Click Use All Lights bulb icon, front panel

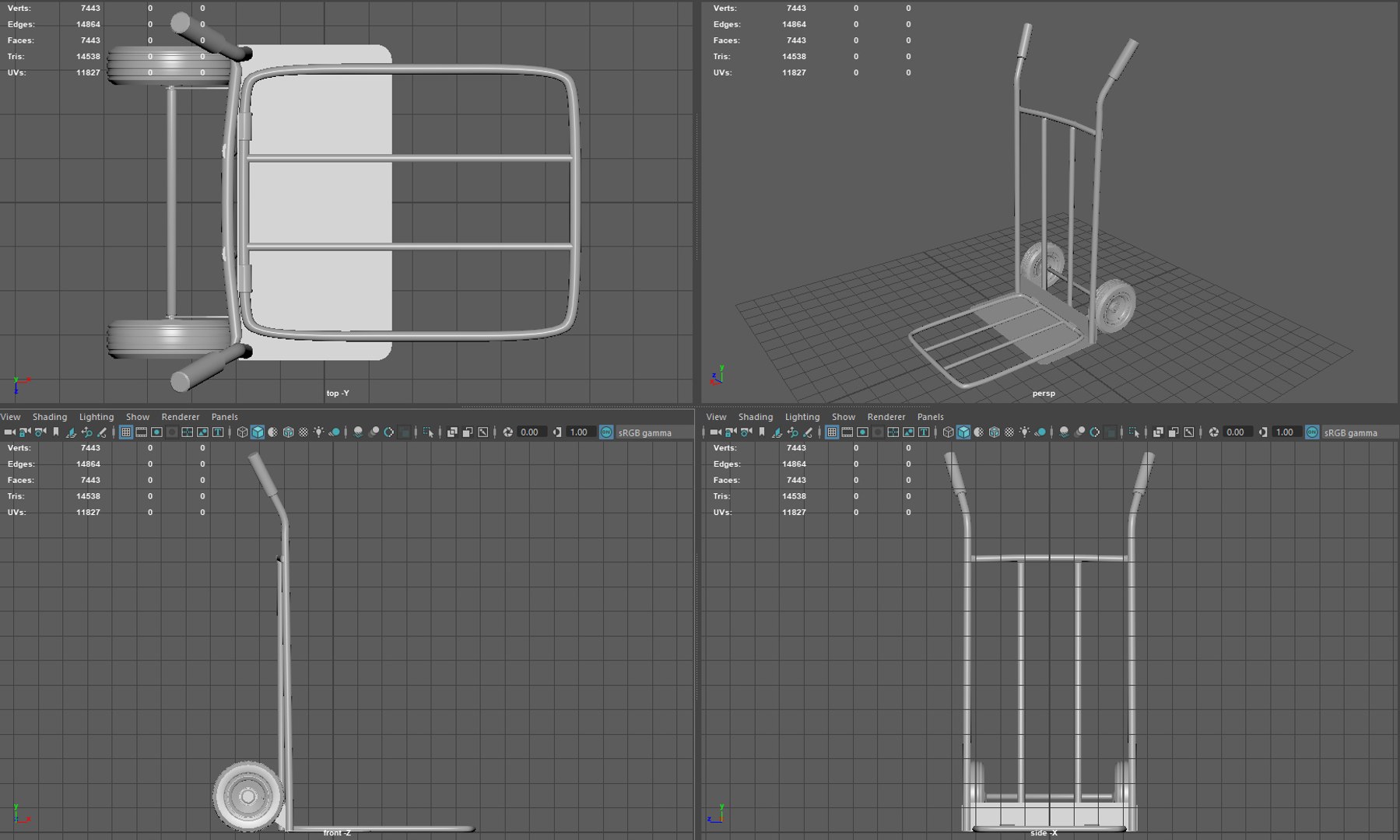[x=319, y=432]
